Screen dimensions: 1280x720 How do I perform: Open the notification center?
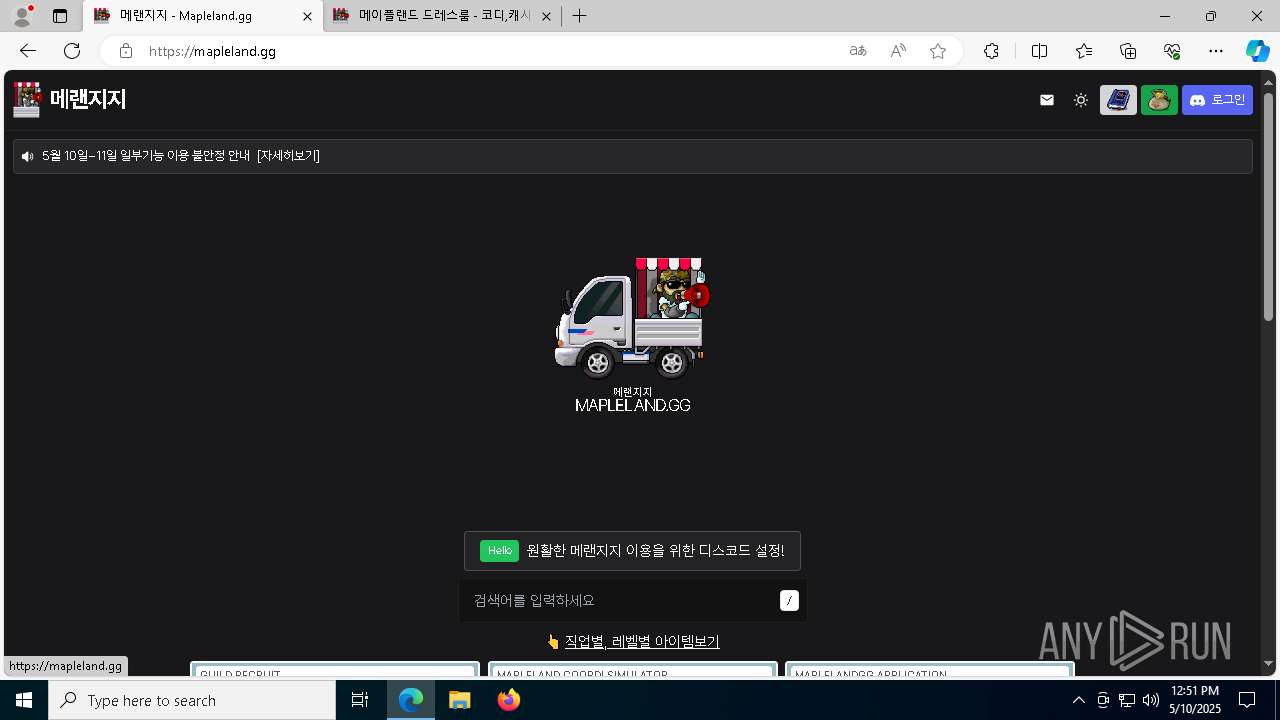click(x=1247, y=700)
